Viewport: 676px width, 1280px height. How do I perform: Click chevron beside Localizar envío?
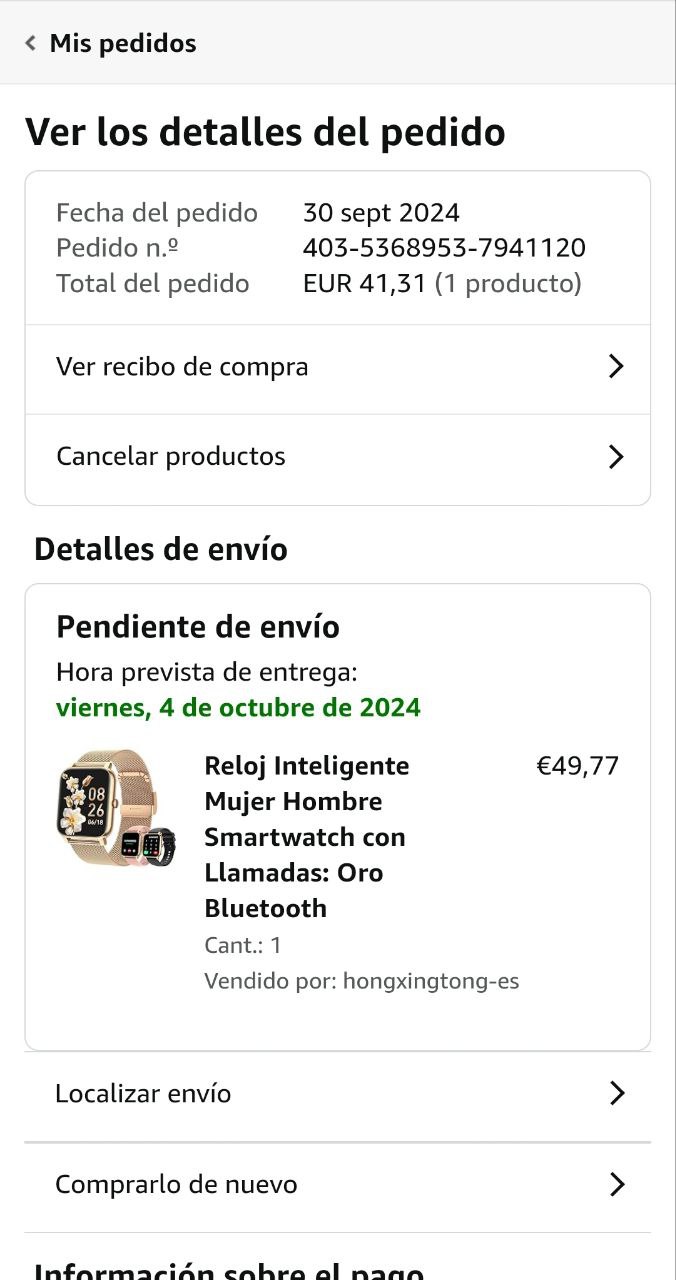click(x=616, y=1094)
